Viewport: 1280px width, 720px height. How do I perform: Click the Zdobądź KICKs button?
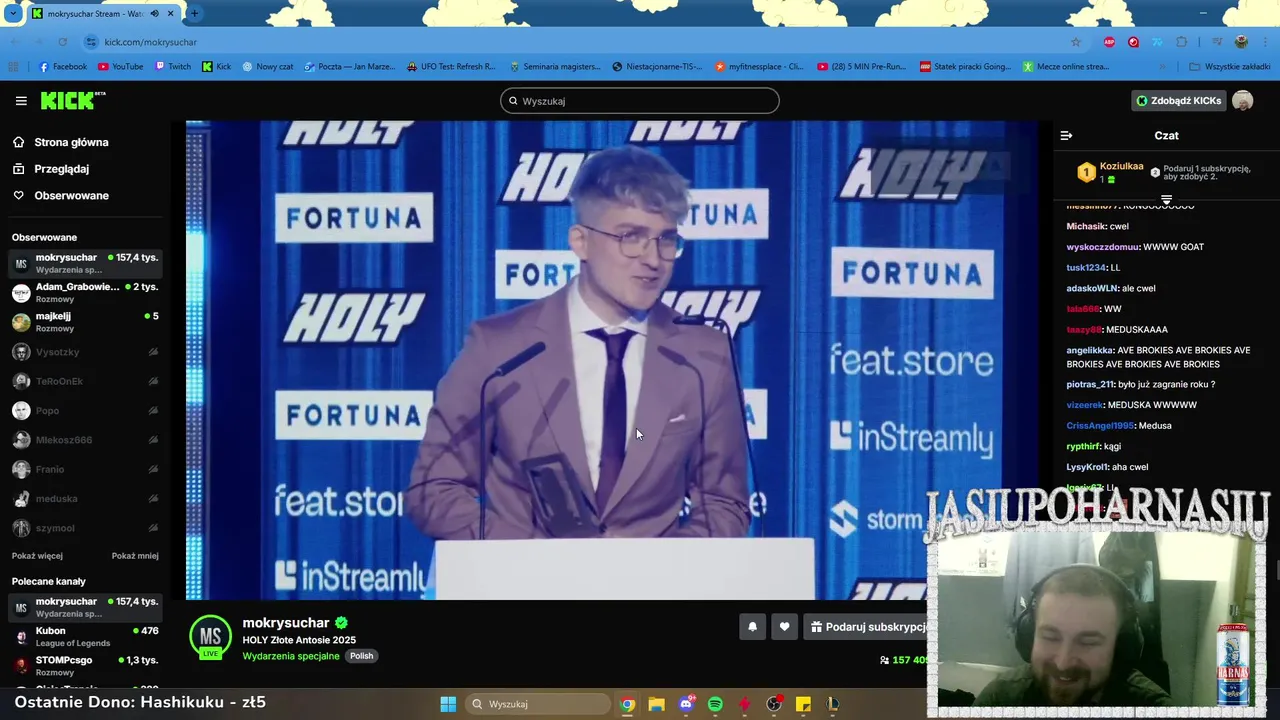(x=1178, y=101)
